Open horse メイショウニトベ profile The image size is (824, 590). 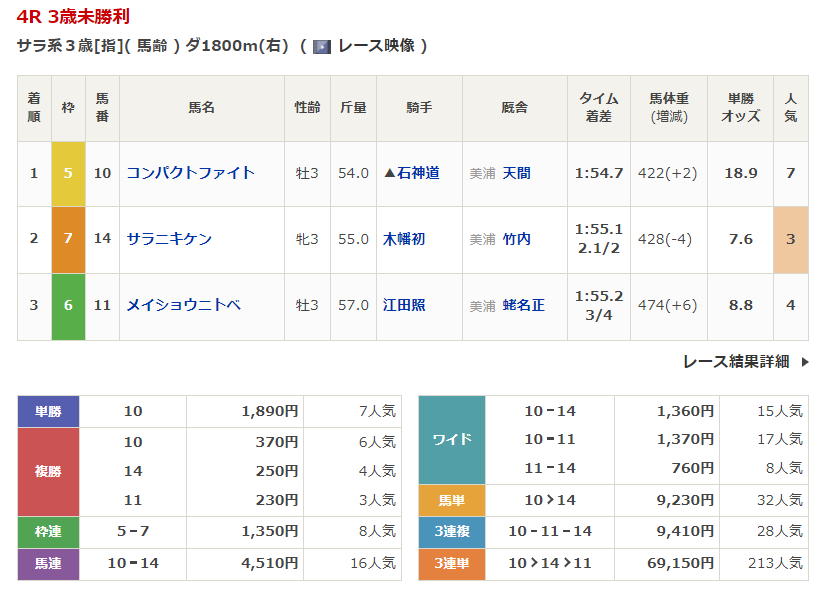[x=183, y=305]
